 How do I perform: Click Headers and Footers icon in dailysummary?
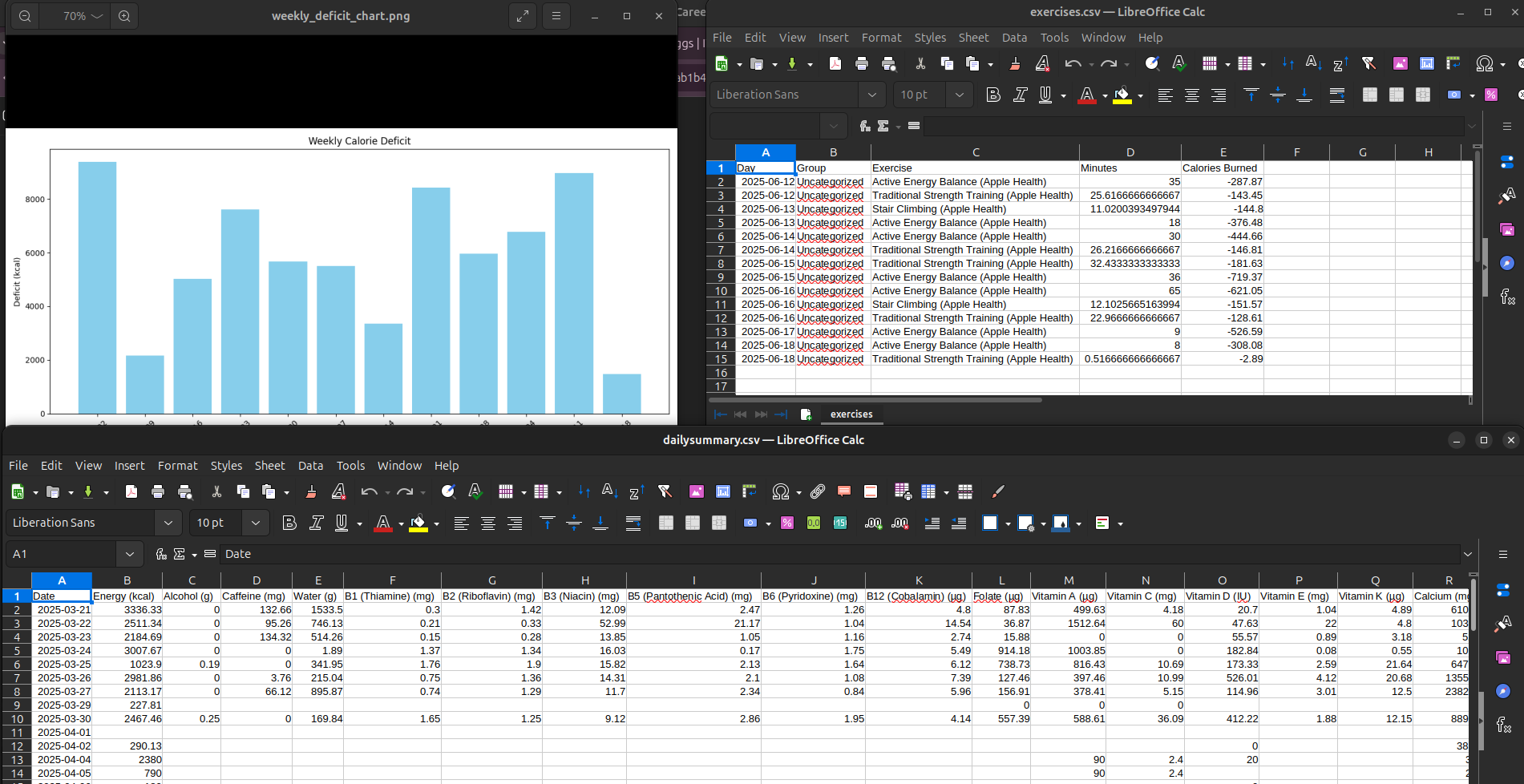pos(871,491)
